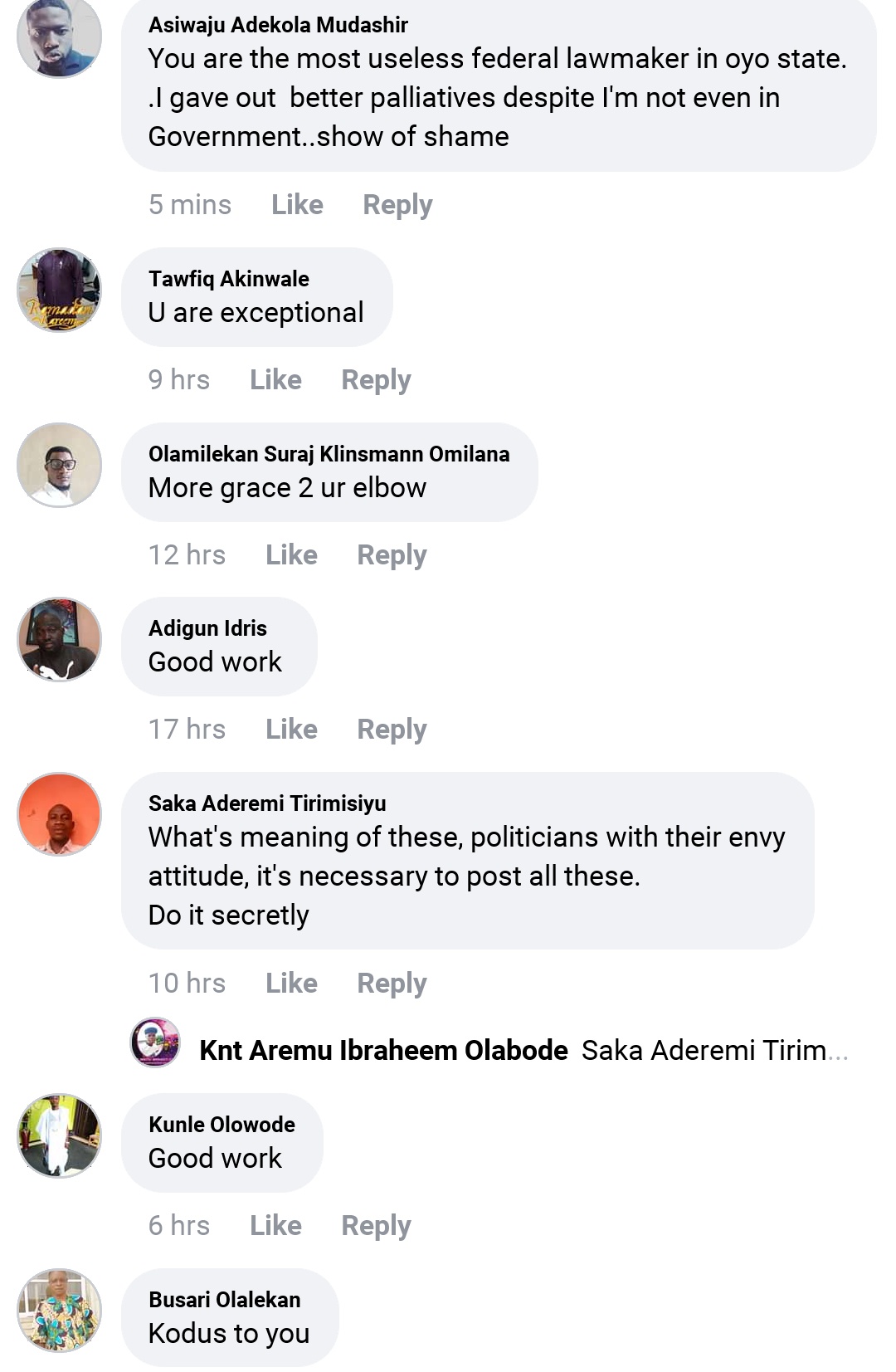
Task: Visit Olamilekan Suraj Klinsmann Omilana's profile name
Action: [329, 454]
